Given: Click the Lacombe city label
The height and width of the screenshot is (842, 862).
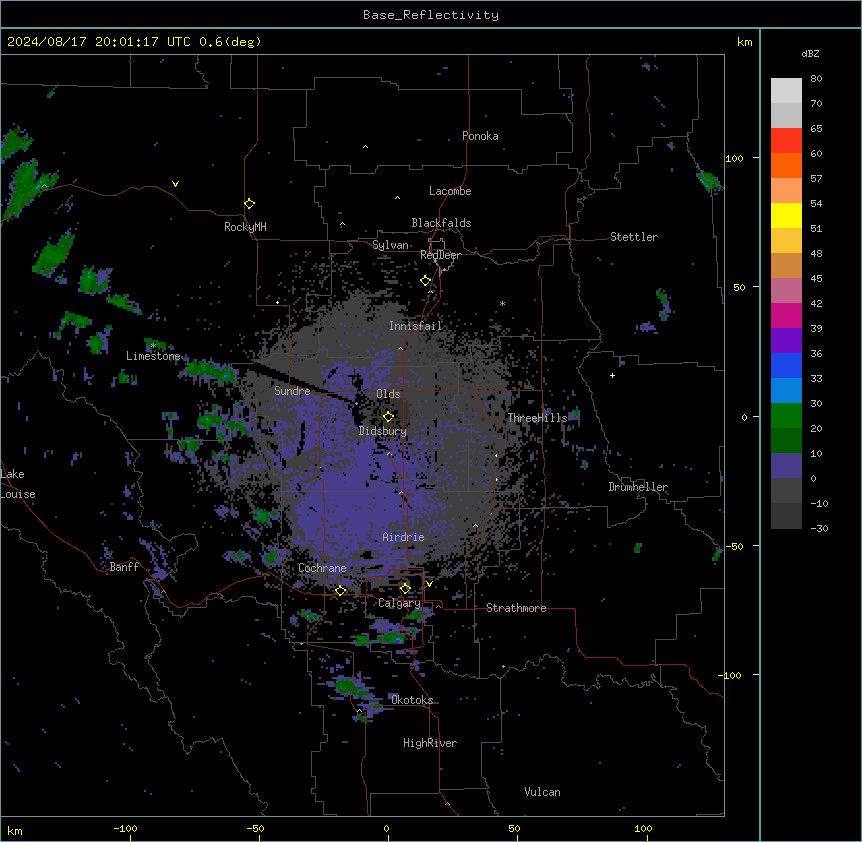Looking at the screenshot, I should 450,191.
